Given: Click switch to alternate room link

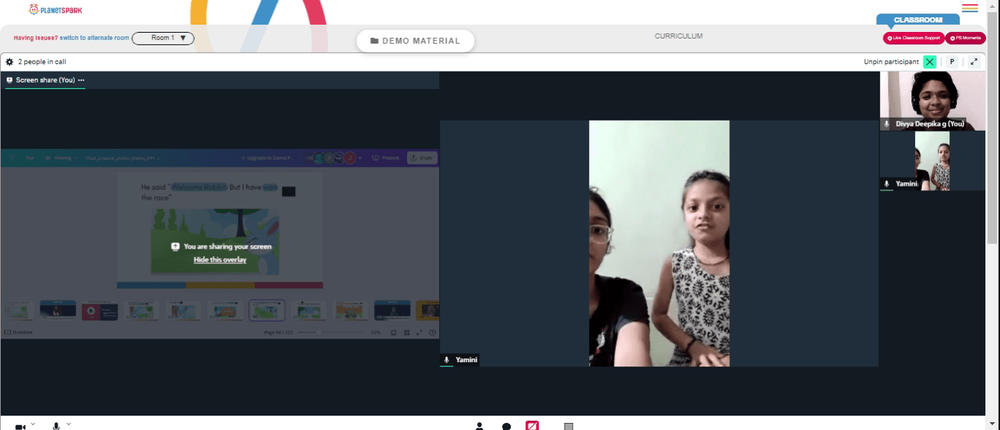Looking at the screenshot, I should [94, 38].
